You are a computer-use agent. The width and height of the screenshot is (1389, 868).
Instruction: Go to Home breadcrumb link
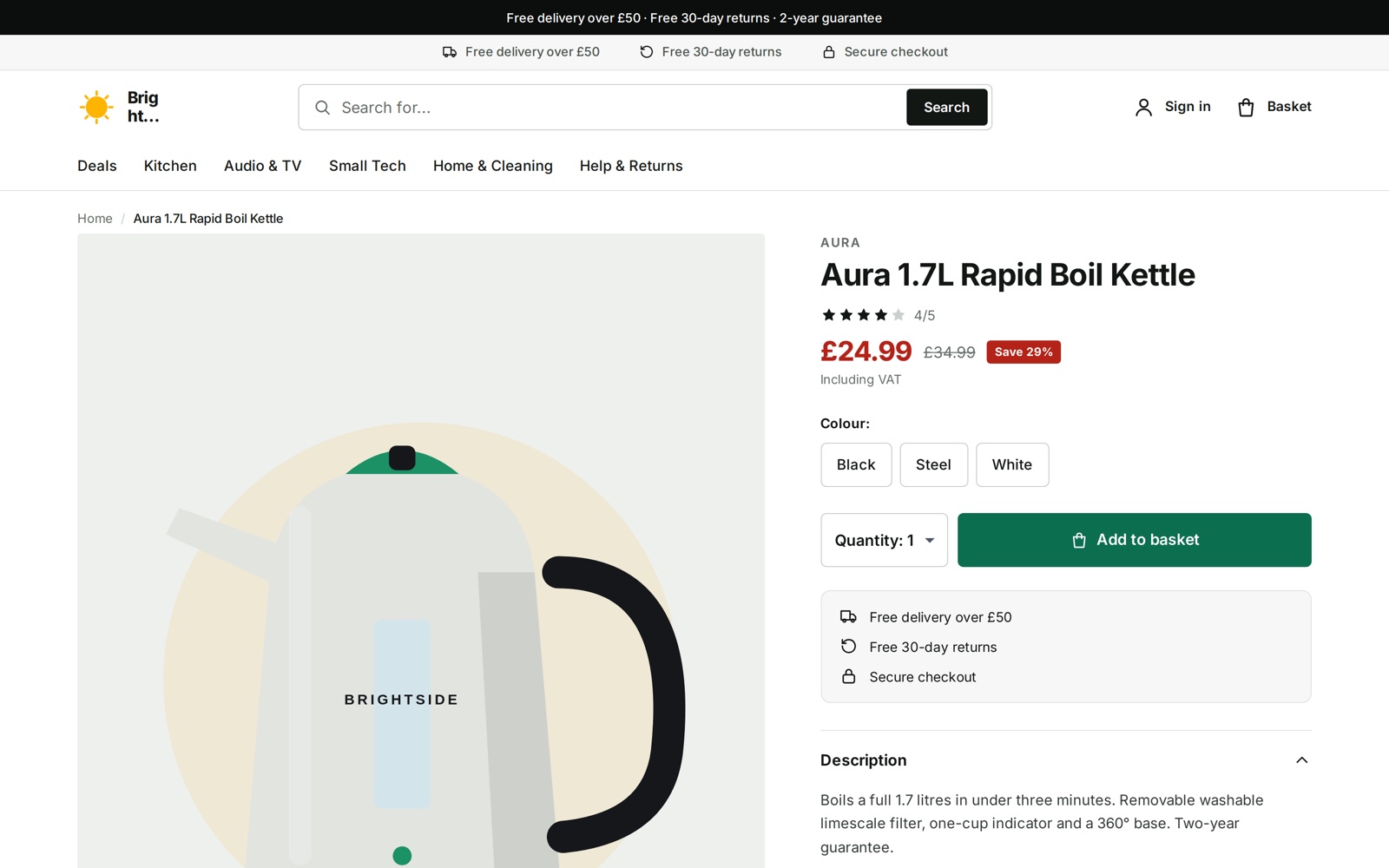click(x=95, y=219)
